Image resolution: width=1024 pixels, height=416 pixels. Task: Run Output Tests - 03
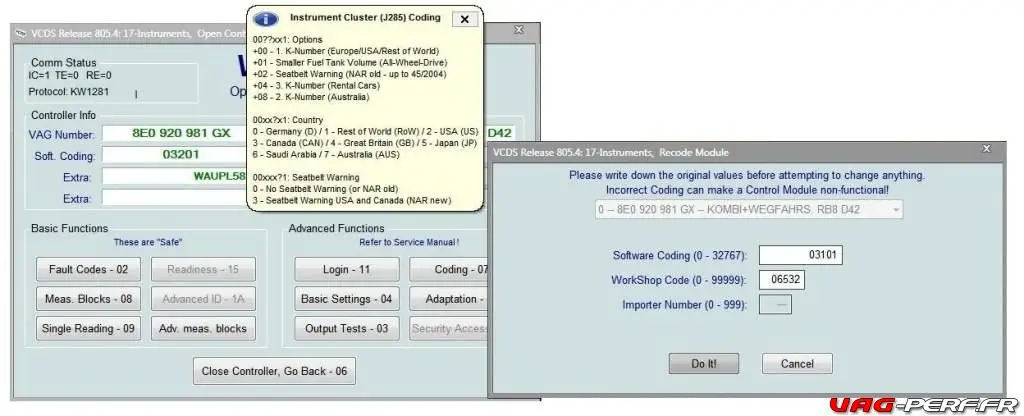point(347,328)
